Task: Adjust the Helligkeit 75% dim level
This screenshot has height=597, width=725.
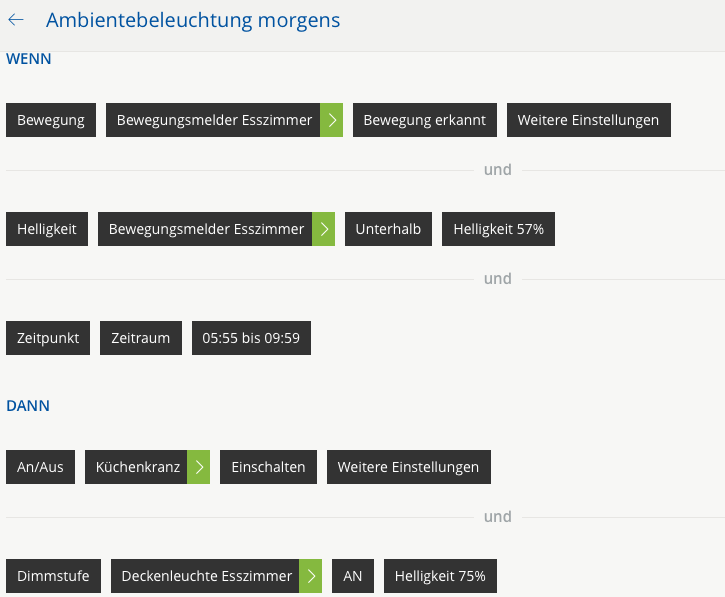Action: click(x=440, y=576)
